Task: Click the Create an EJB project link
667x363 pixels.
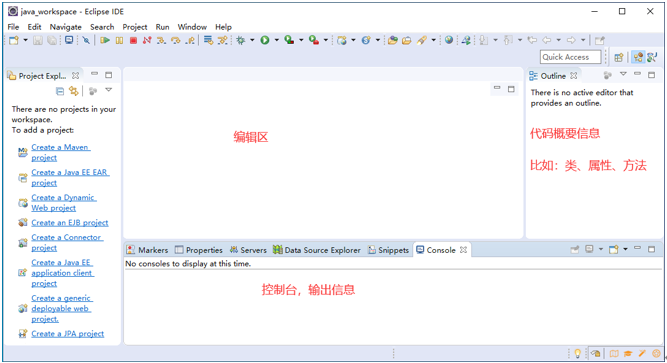Action: pyautogui.click(x=70, y=223)
